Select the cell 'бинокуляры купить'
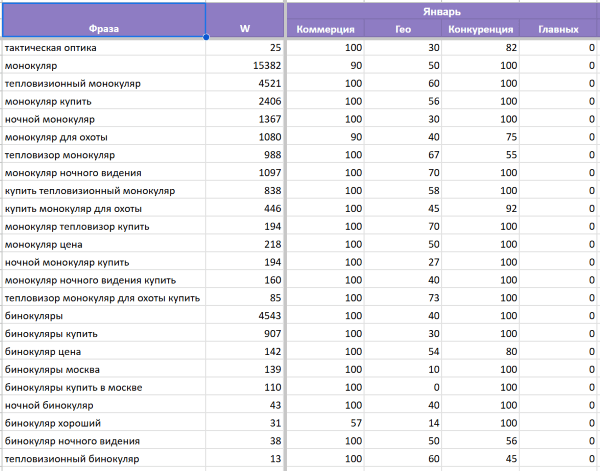Screen dimensions: 600x471 [104, 334]
